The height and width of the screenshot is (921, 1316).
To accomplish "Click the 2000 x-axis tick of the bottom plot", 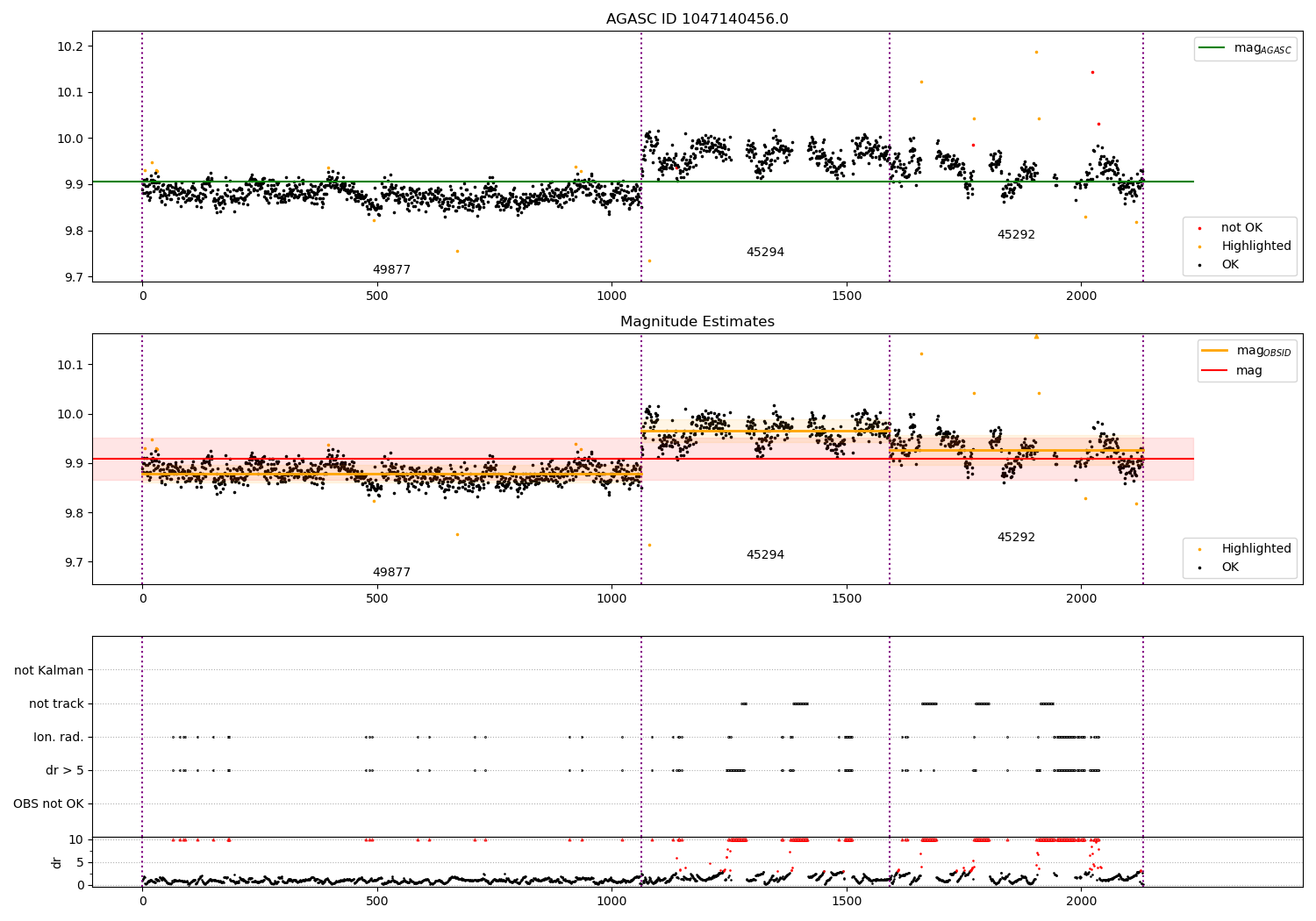I will point(1081,901).
